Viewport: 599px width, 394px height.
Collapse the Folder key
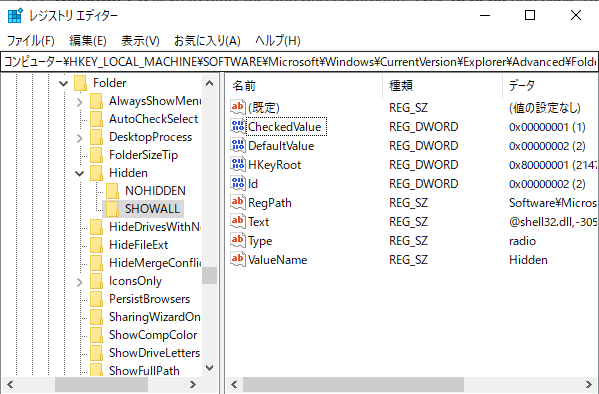pyautogui.click(x=63, y=83)
